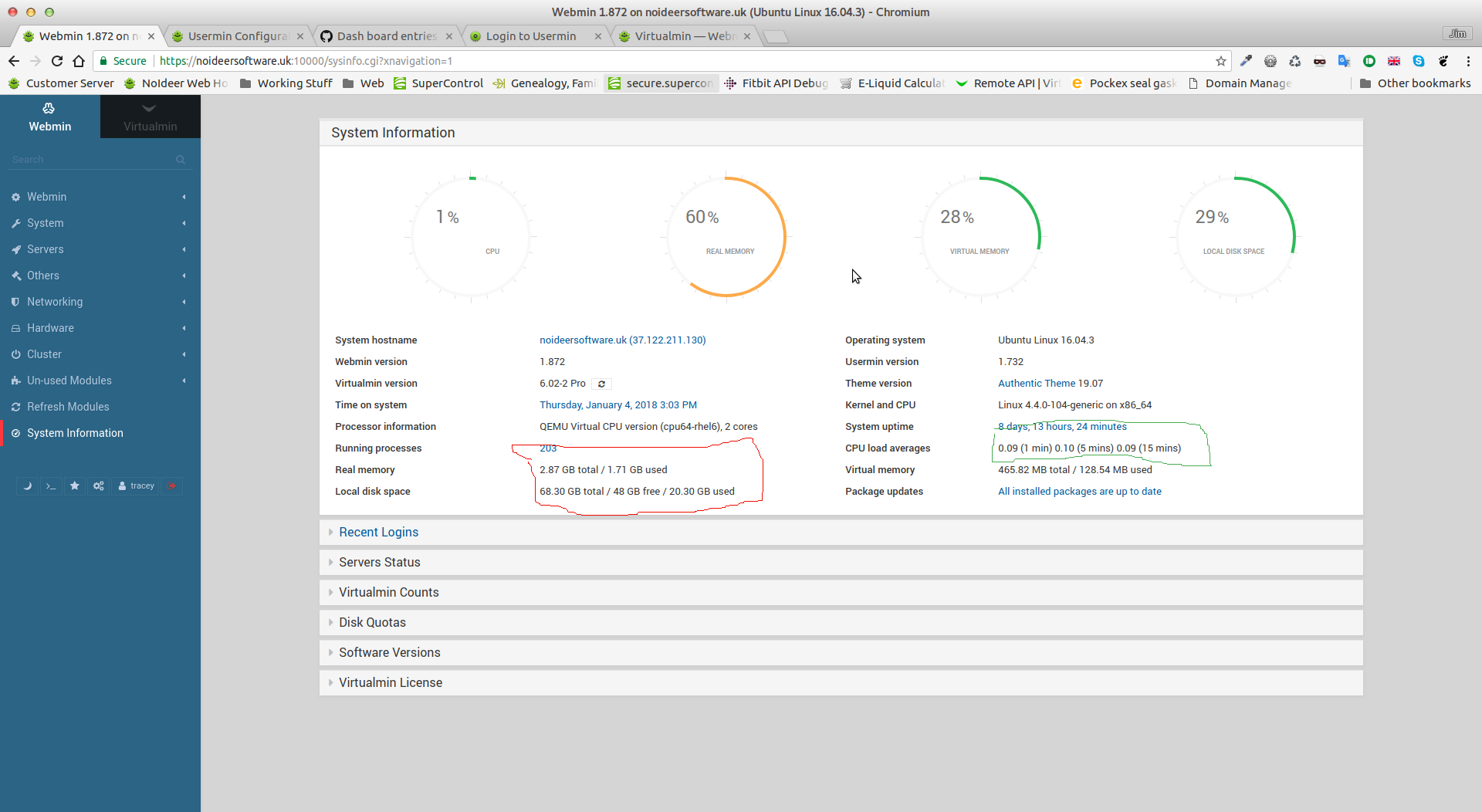The width and height of the screenshot is (1482, 812).
Task: Switch to the Webmin navigation tab
Action: click(x=50, y=117)
